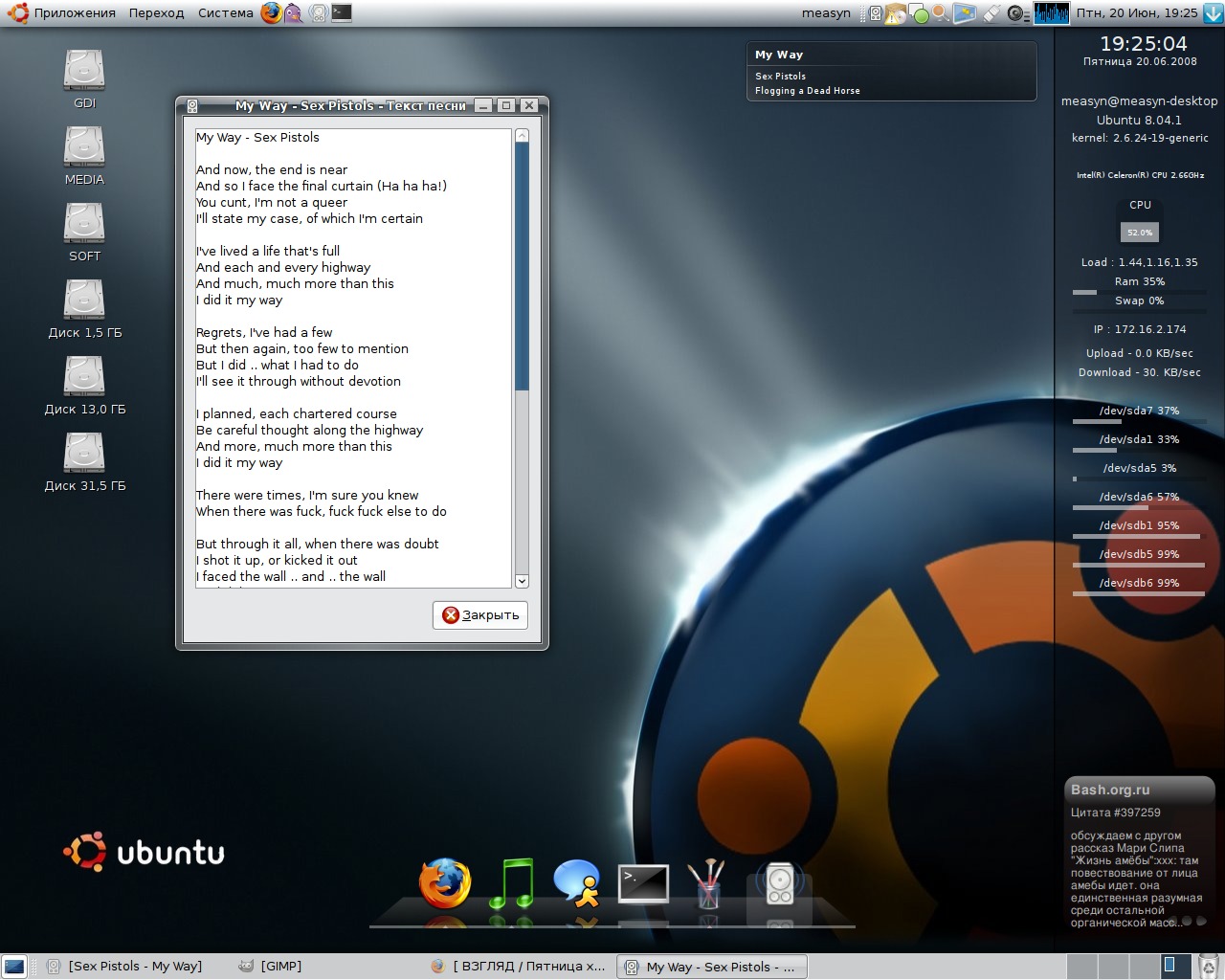The image size is (1225, 980).
Task: Open the music player launcher in the top panel
Action: pyautogui.click(x=319, y=12)
